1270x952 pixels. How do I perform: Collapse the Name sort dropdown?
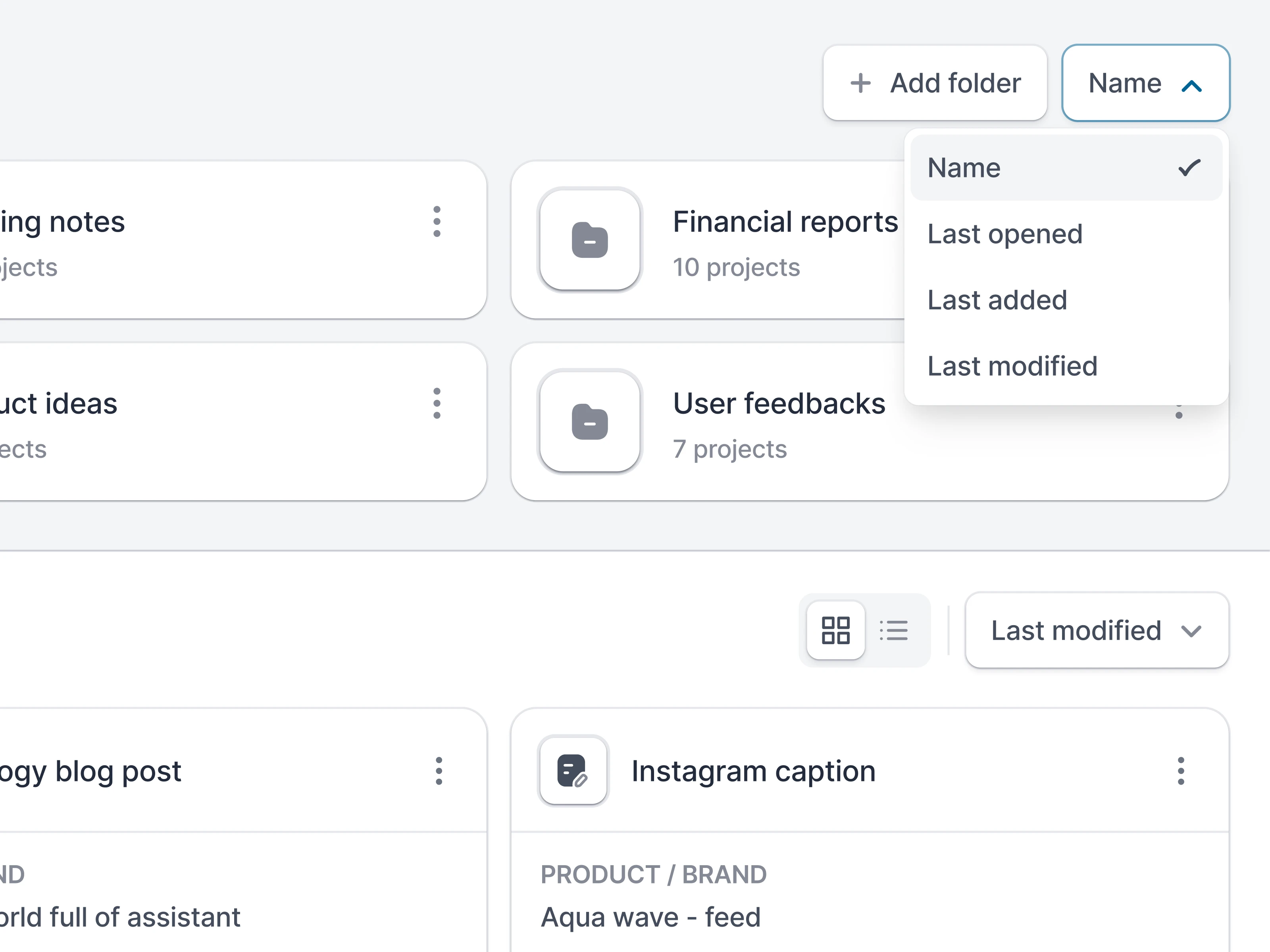coord(1145,83)
